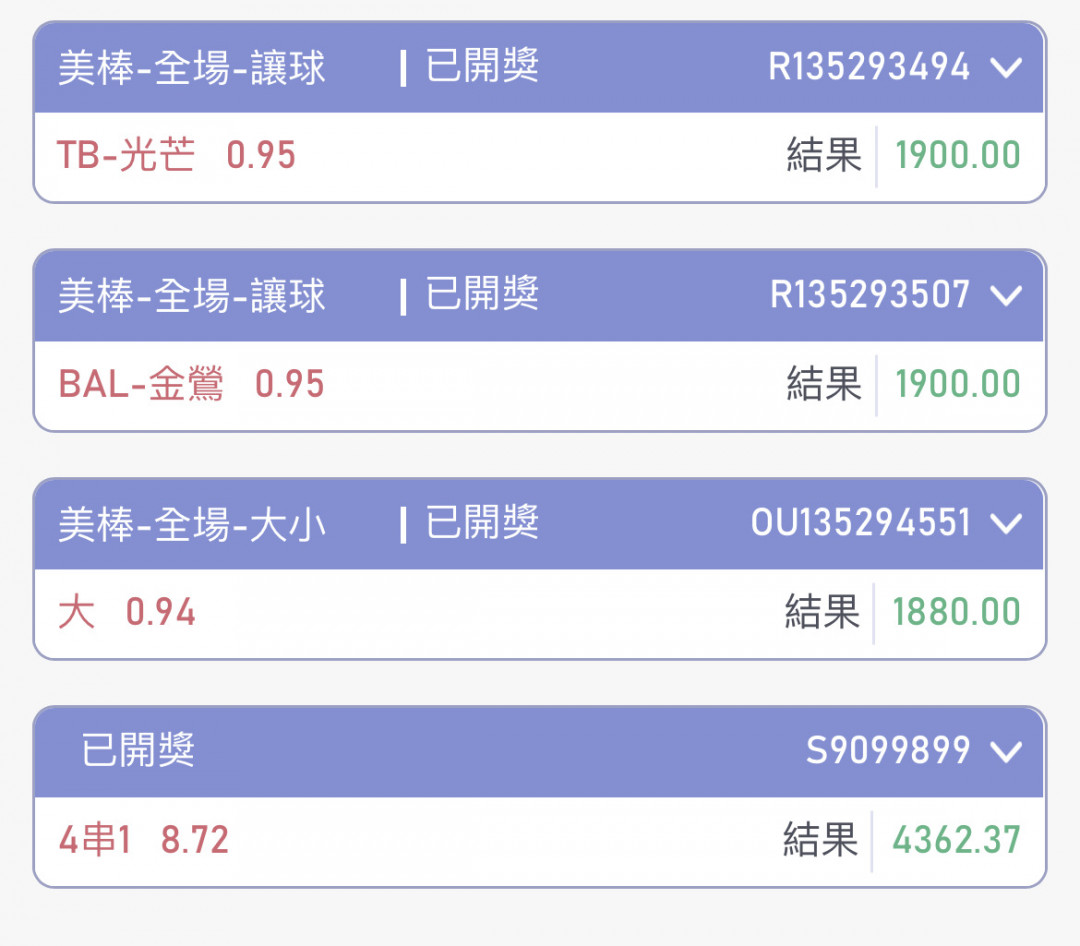Select bet number R135293494

(869, 68)
